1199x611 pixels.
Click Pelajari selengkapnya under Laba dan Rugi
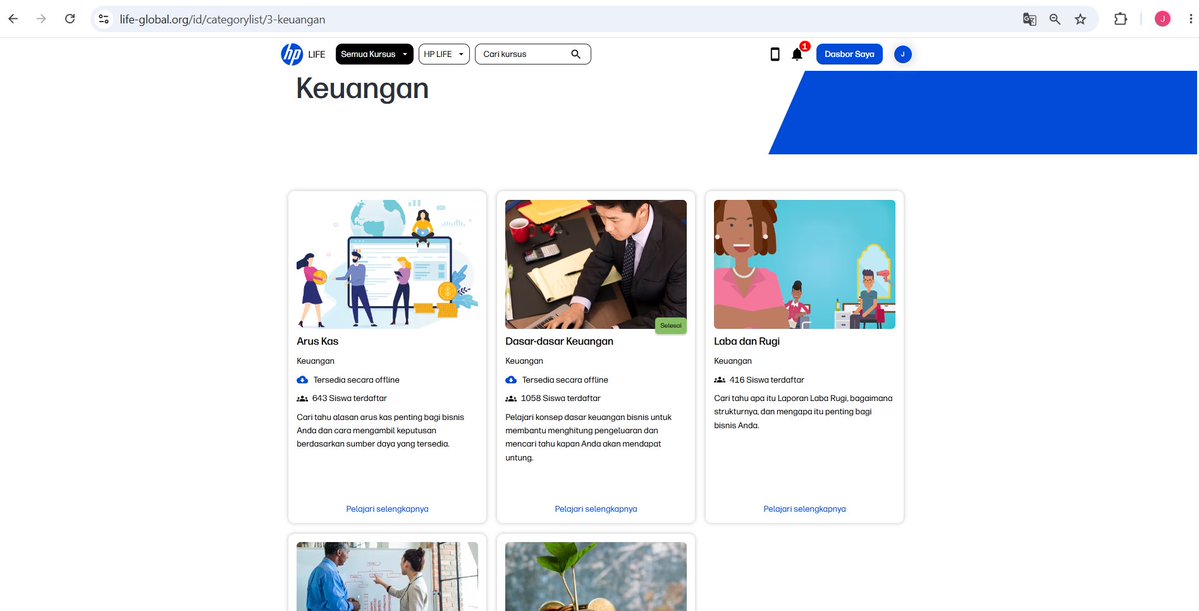(804, 509)
